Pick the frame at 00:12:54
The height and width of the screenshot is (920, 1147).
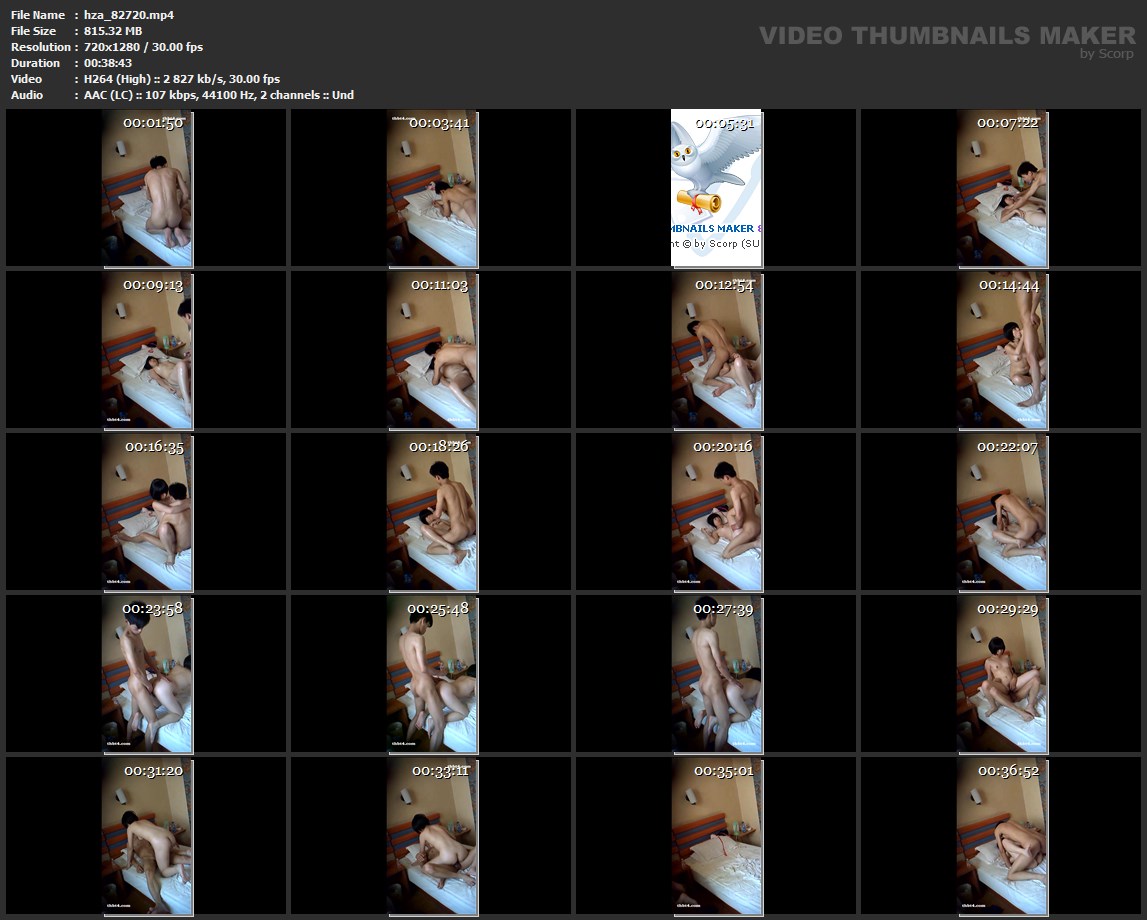click(x=716, y=350)
